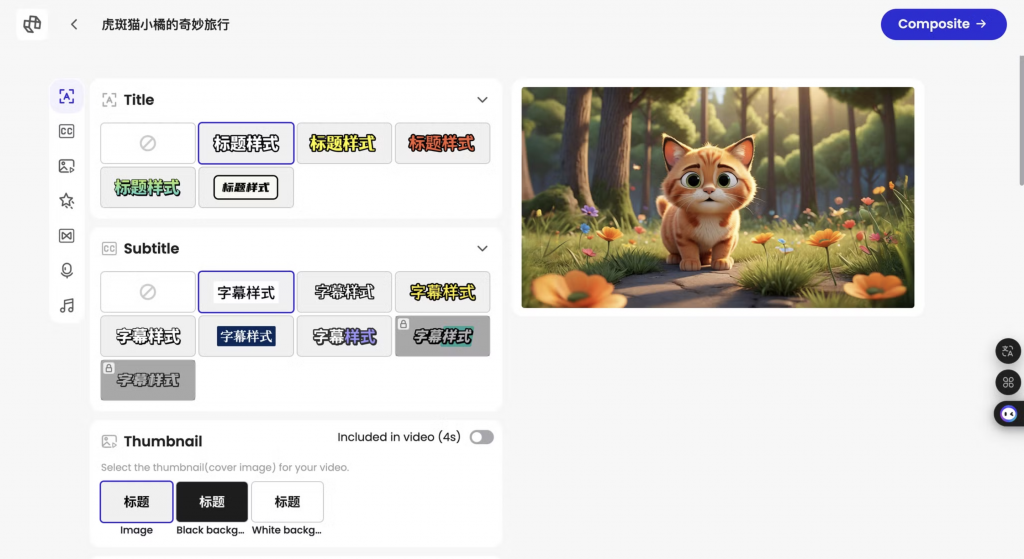This screenshot has width=1024, height=559.
Task: Click the 'Select the thumbnail(cover image)' description text
Action: (x=225, y=468)
